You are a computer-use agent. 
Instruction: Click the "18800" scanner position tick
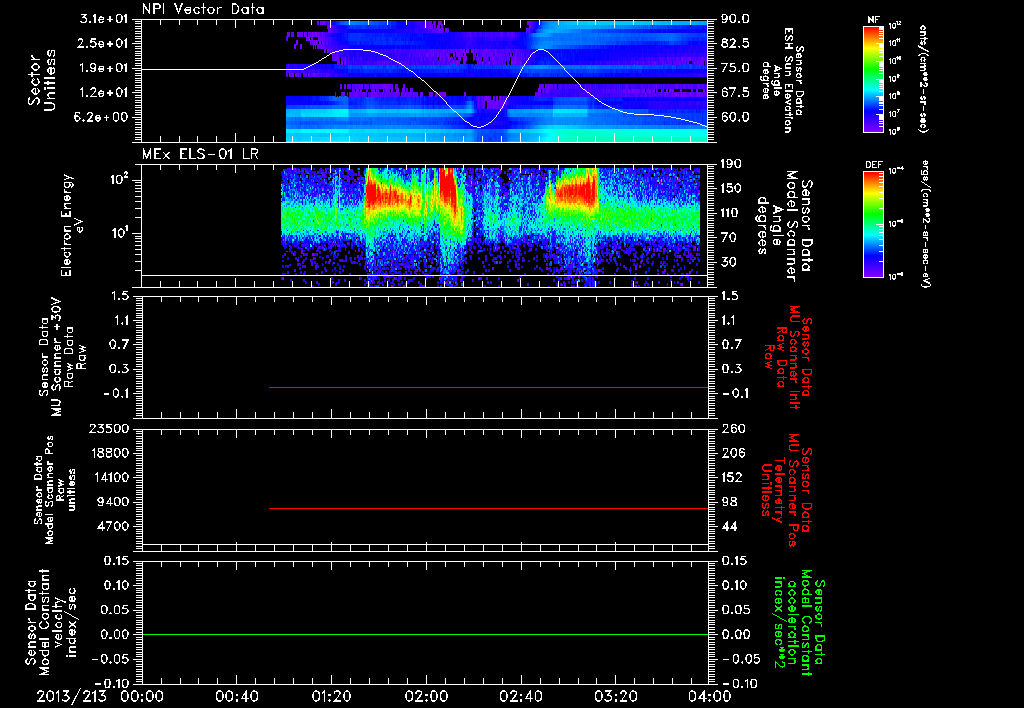point(110,453)
